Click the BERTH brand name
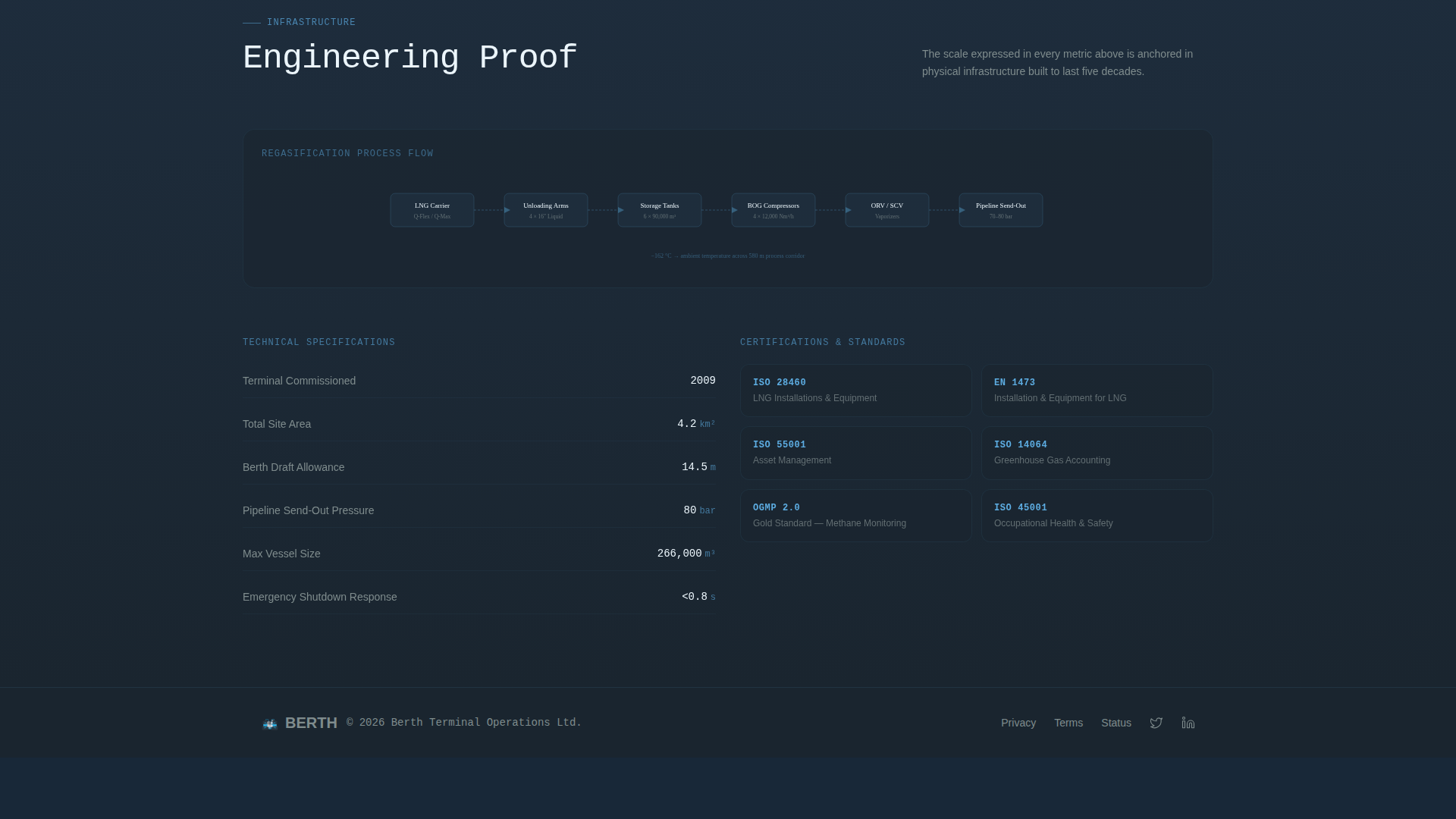The image size is (1456, 819). [311, 723]
